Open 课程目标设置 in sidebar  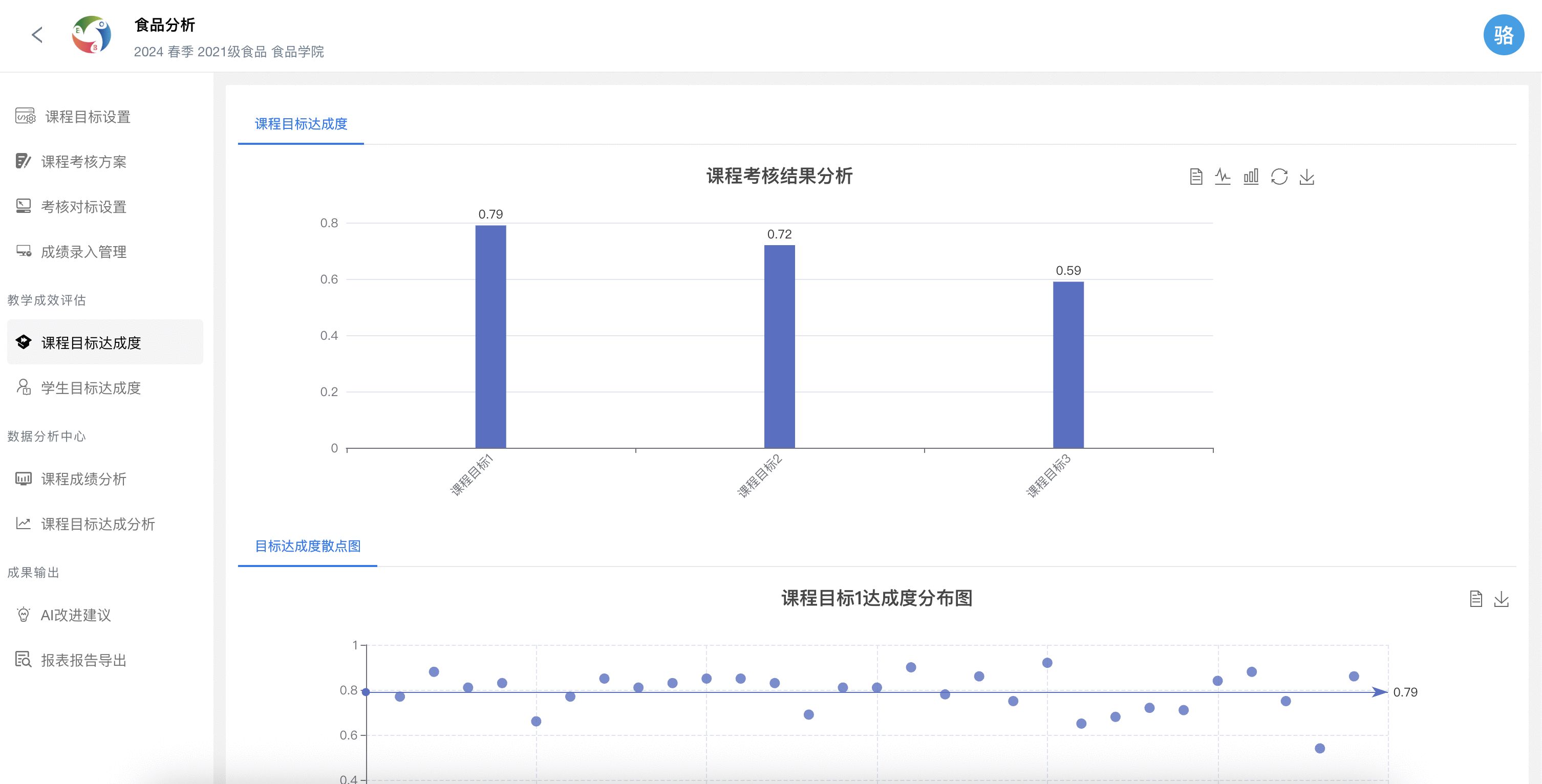click(88, 117)
